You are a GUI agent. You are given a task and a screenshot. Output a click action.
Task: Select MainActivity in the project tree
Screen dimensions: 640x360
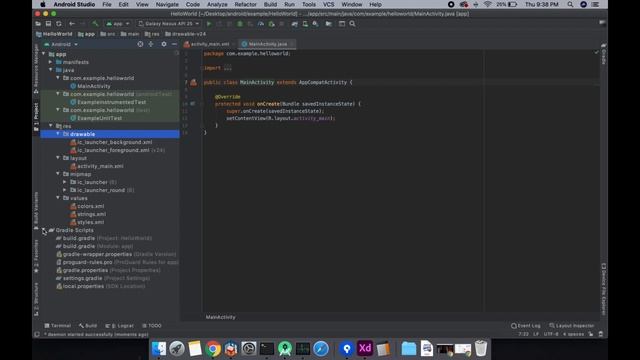pyautogui.click(x=94, y=86)
